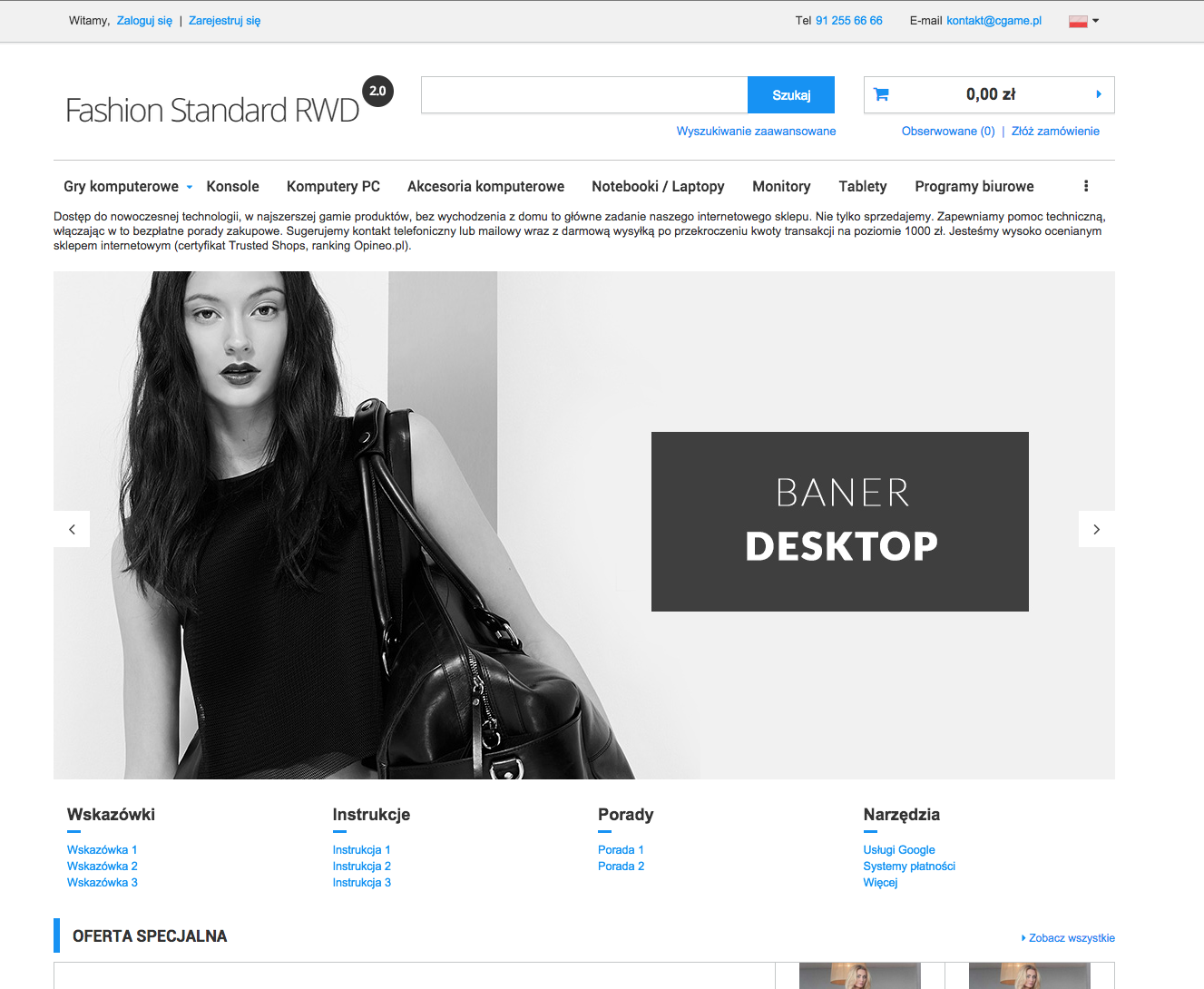Click the BANER DESKTOP banner box
The height and width of the screenshot is (989, 1204).
840,522
